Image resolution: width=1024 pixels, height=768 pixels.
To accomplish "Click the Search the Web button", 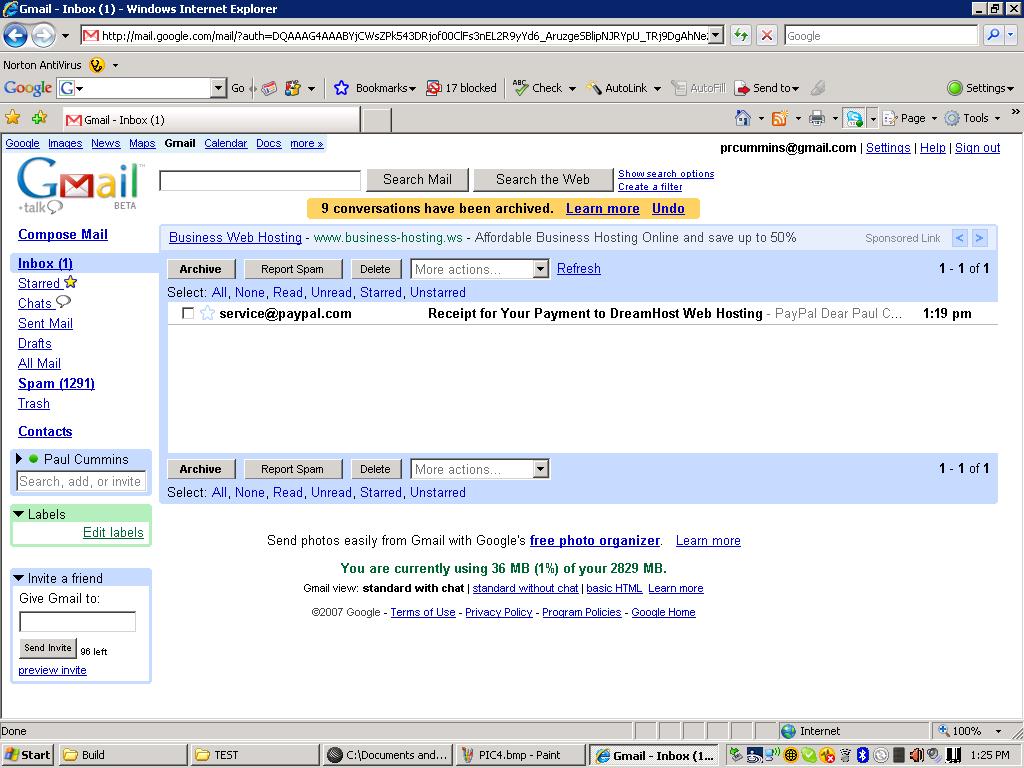I will [x=543, y=180].
